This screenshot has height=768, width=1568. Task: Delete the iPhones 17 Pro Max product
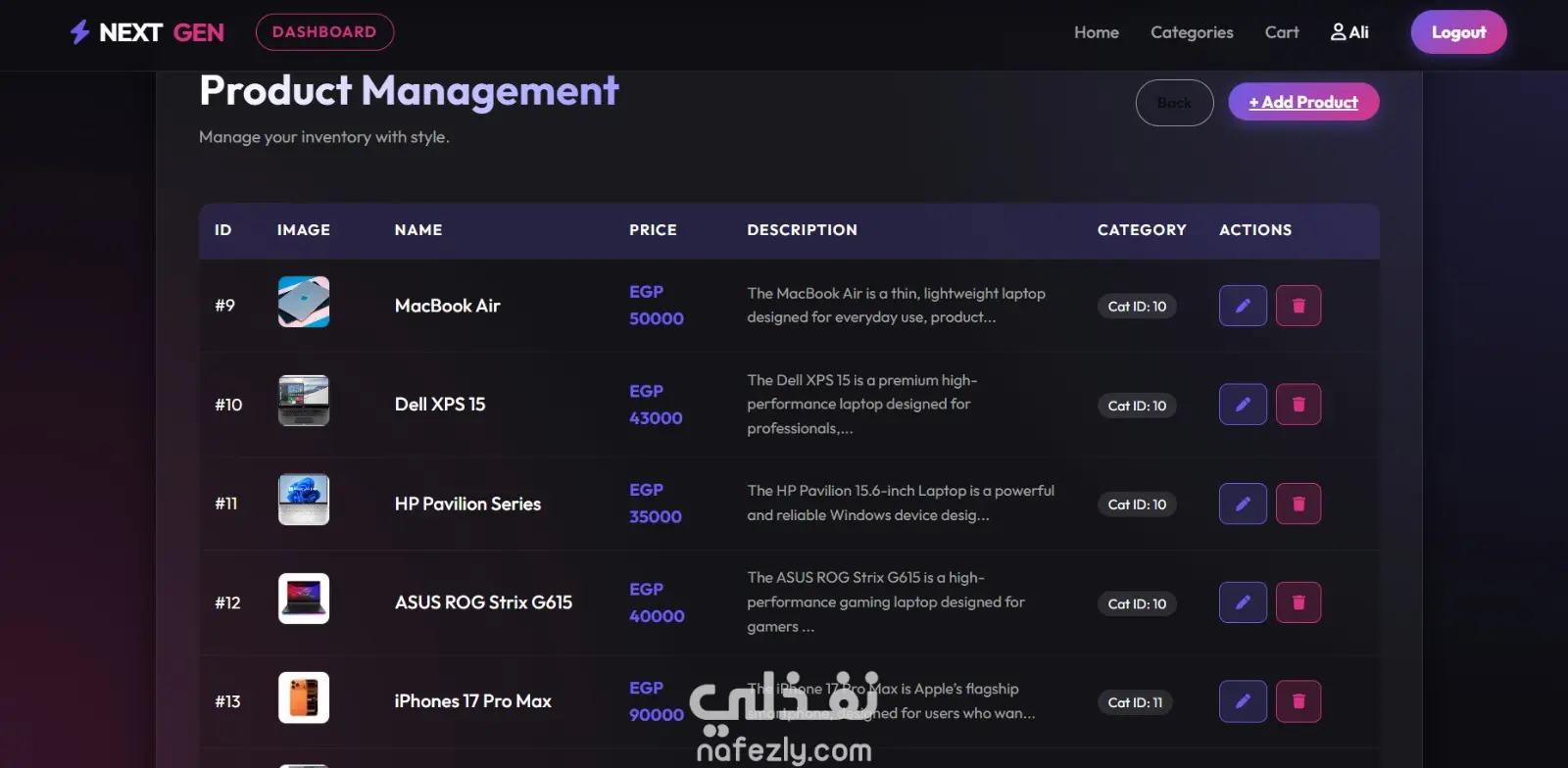tap(1298, 701)
